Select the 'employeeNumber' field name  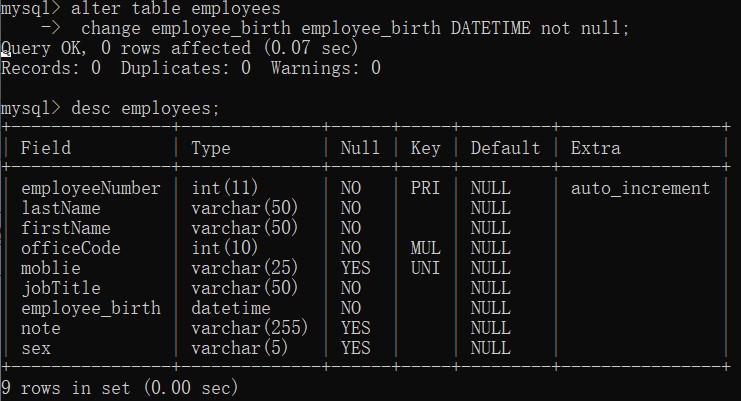click(x=91, y=188)
